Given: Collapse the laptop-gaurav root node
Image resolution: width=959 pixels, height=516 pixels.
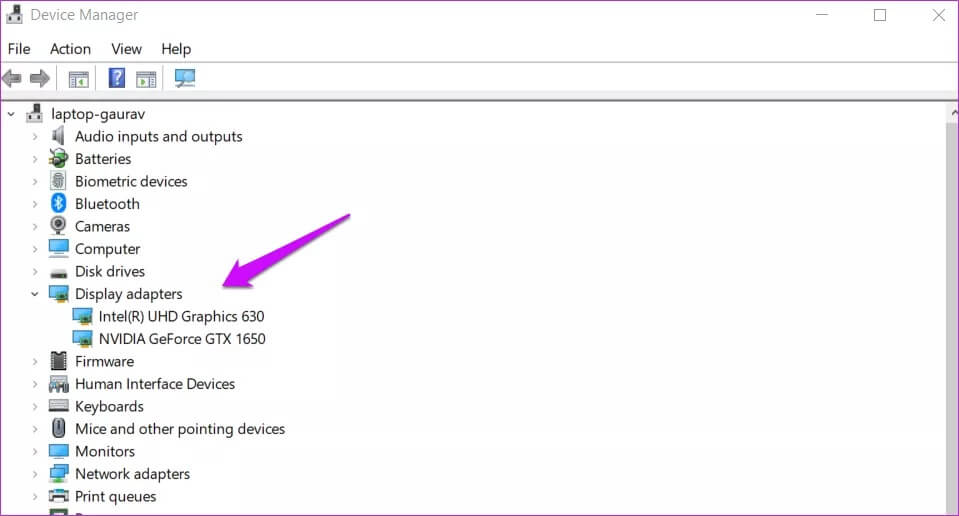Looking at the screenshot, I should coord(11,114).
